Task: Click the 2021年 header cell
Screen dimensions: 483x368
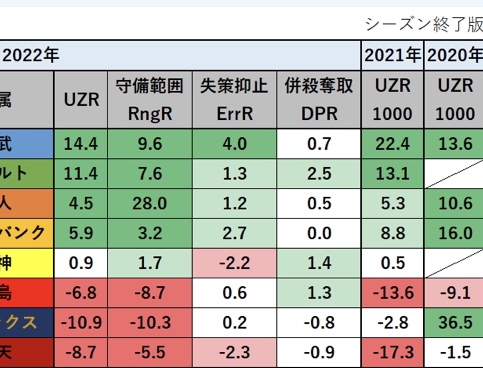Action: 392,55
